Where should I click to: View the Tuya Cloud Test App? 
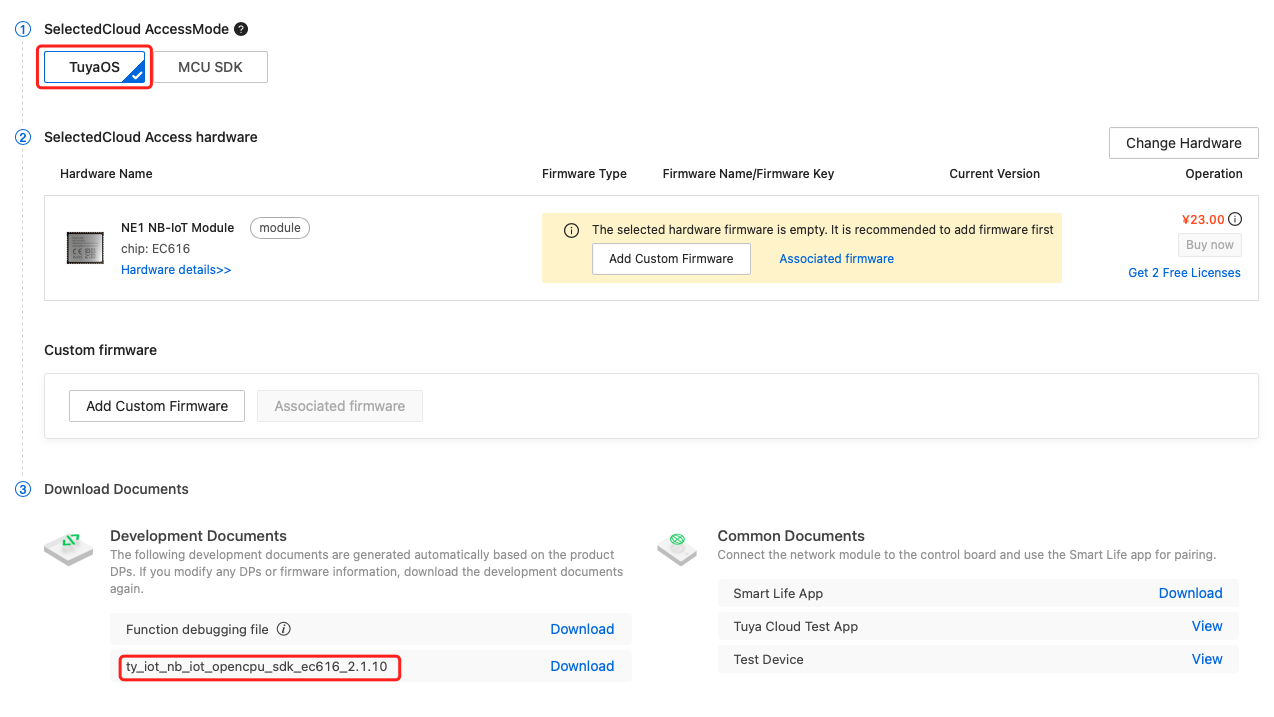click(x=1207, y=626)
